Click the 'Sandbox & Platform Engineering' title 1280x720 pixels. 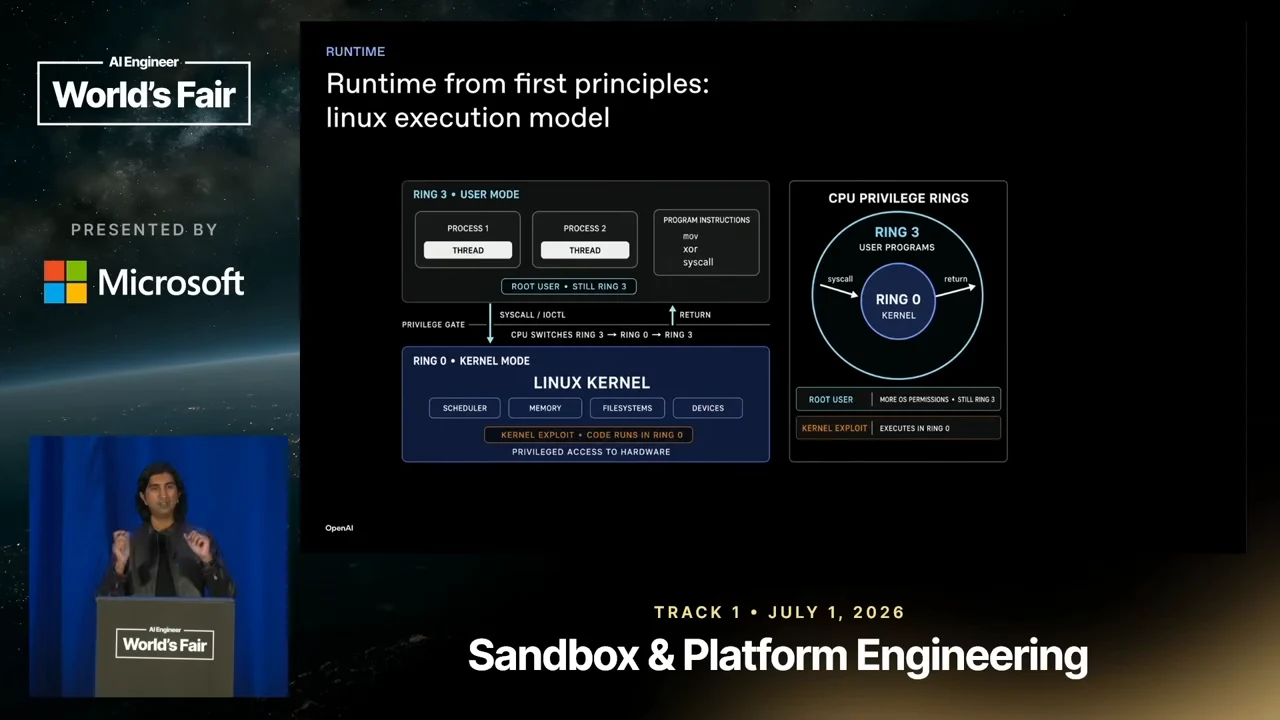778,656
